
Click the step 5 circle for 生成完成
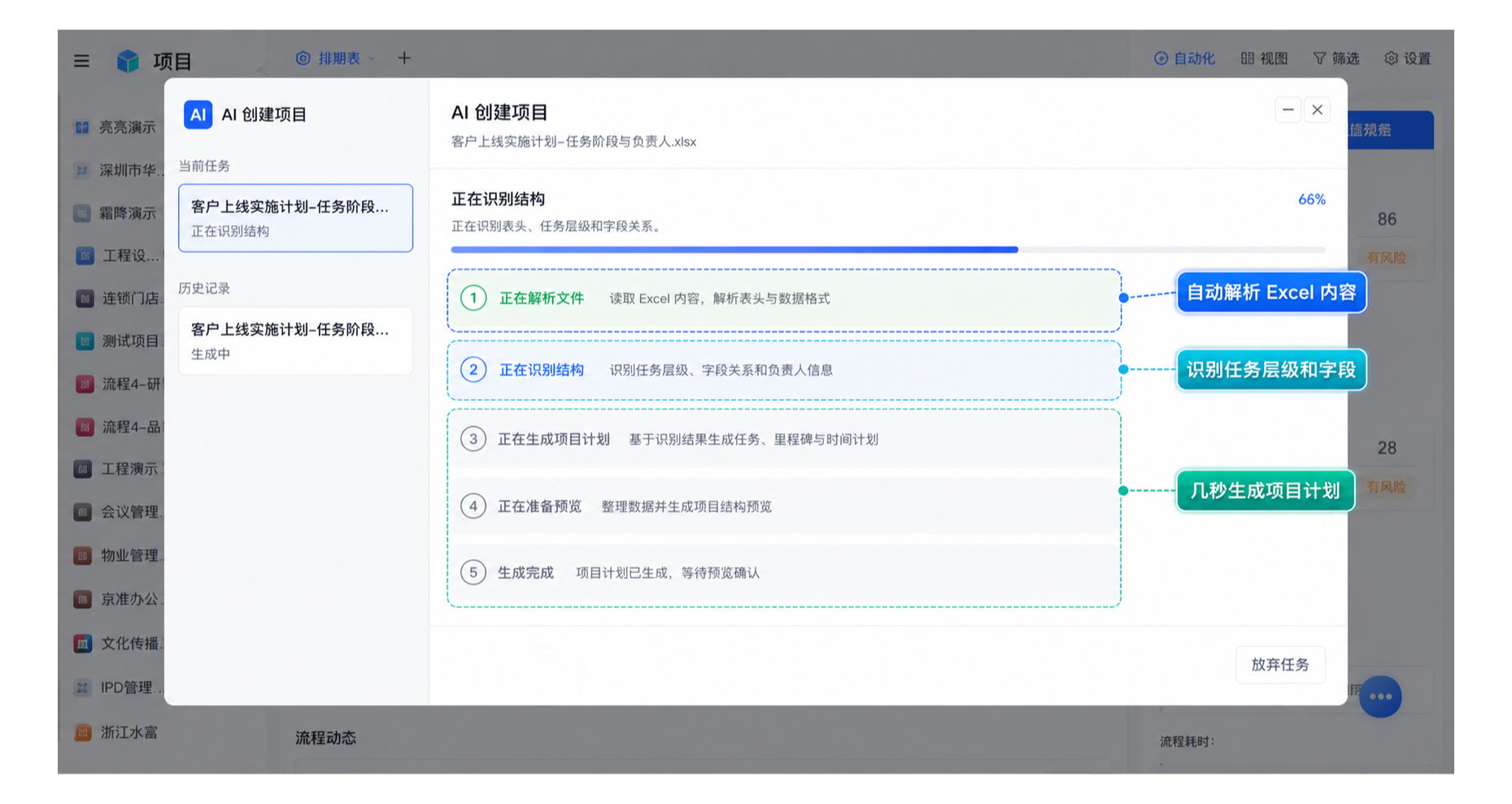pos(473,572)
